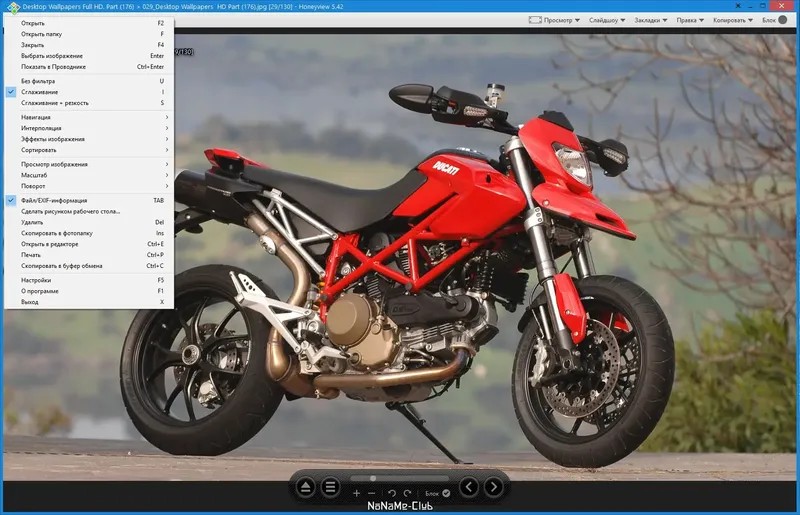Click Скопировать в буфер обмена
Viewport: 800px width, 515px height.
(89, 266)
